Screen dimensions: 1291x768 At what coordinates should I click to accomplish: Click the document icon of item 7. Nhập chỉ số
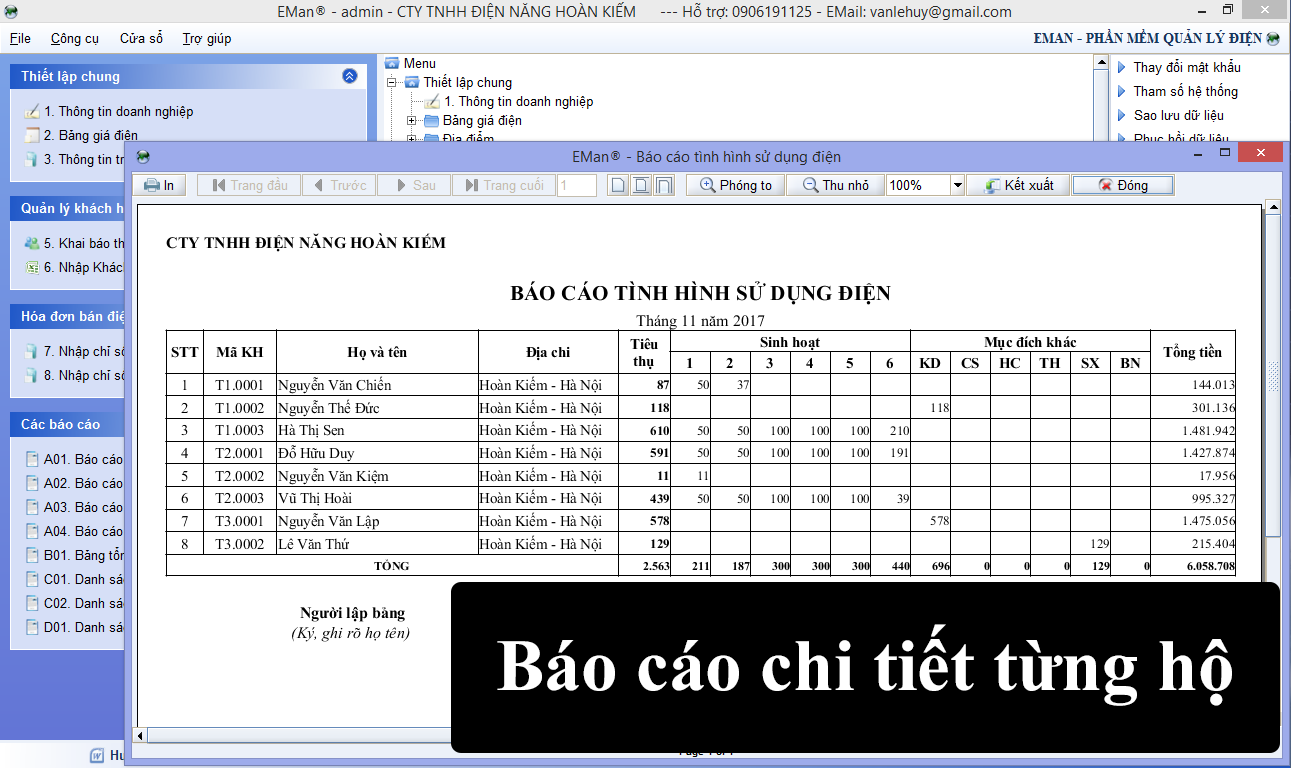point(32,351)
